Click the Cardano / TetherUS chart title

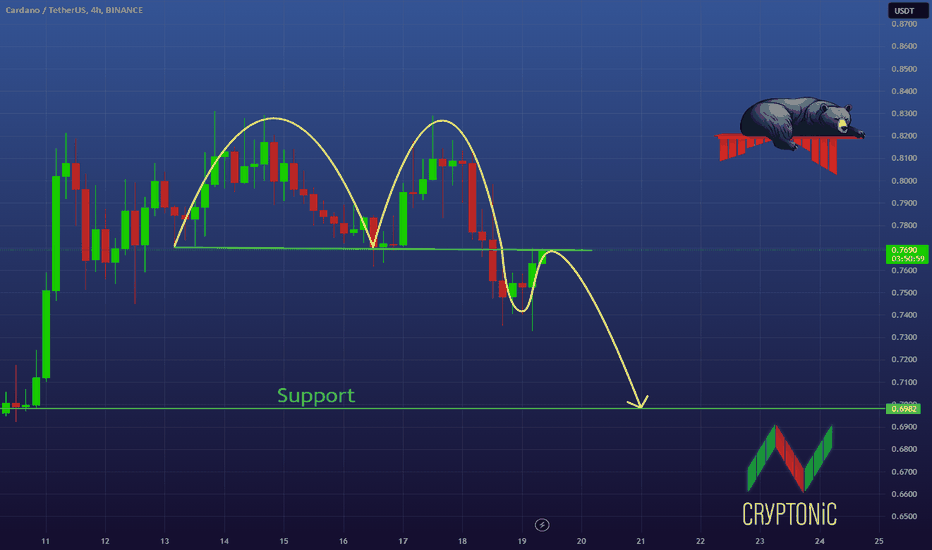coord(74,10)
